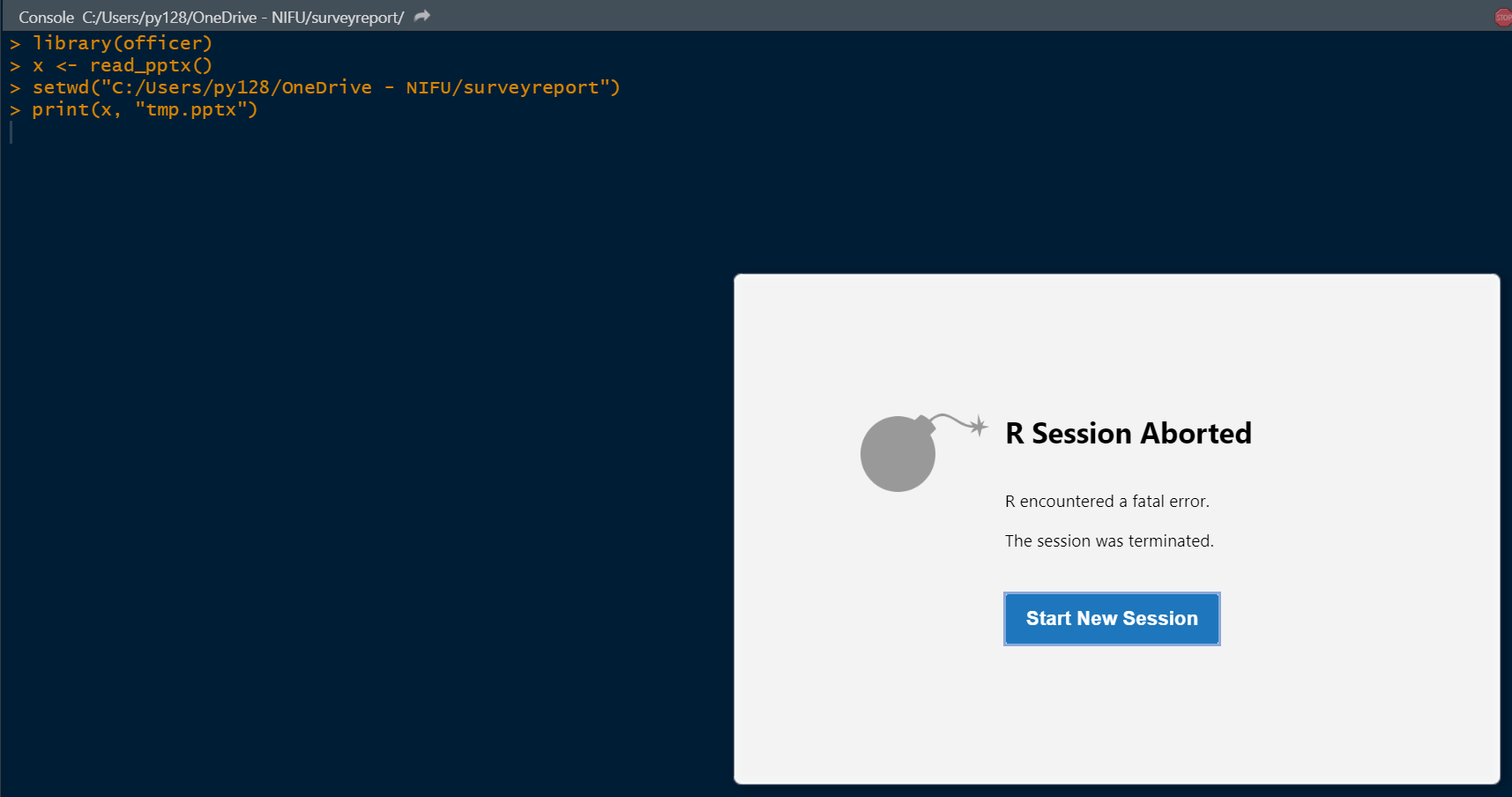
Task: Select the Console tab label
Action: 46,16
